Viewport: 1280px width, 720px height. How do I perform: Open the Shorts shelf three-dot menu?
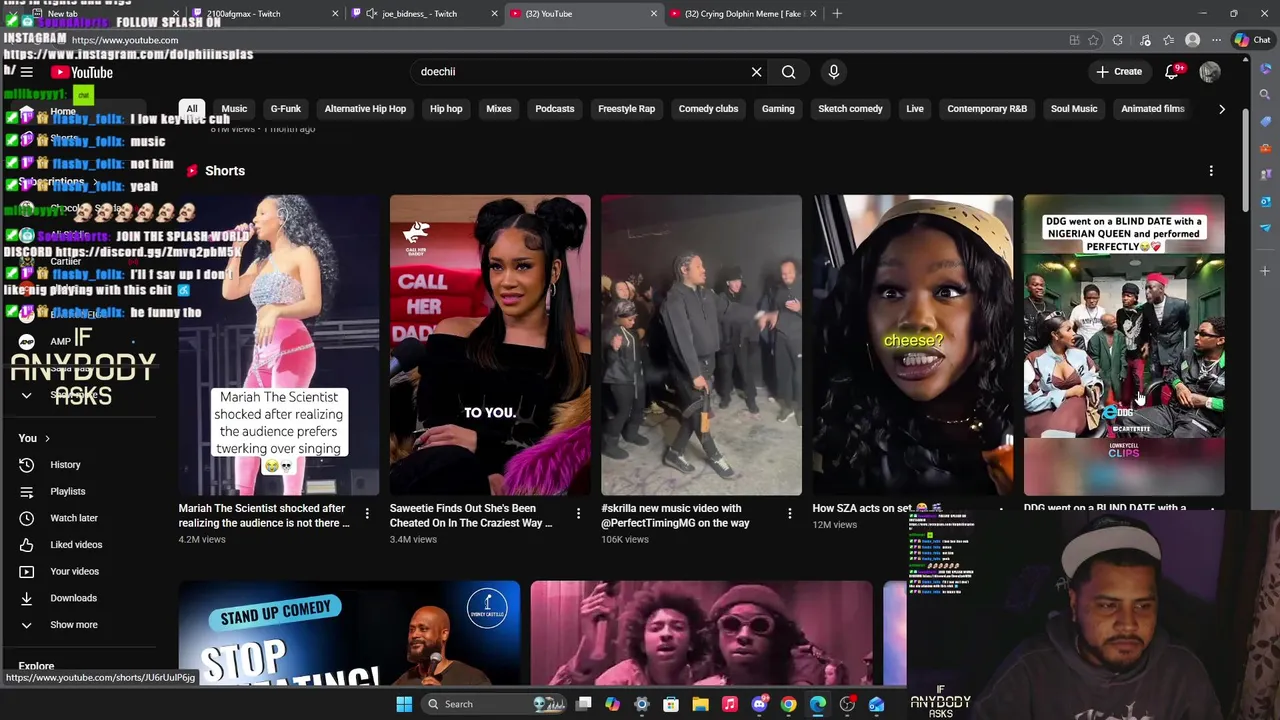click(1211, 171)
